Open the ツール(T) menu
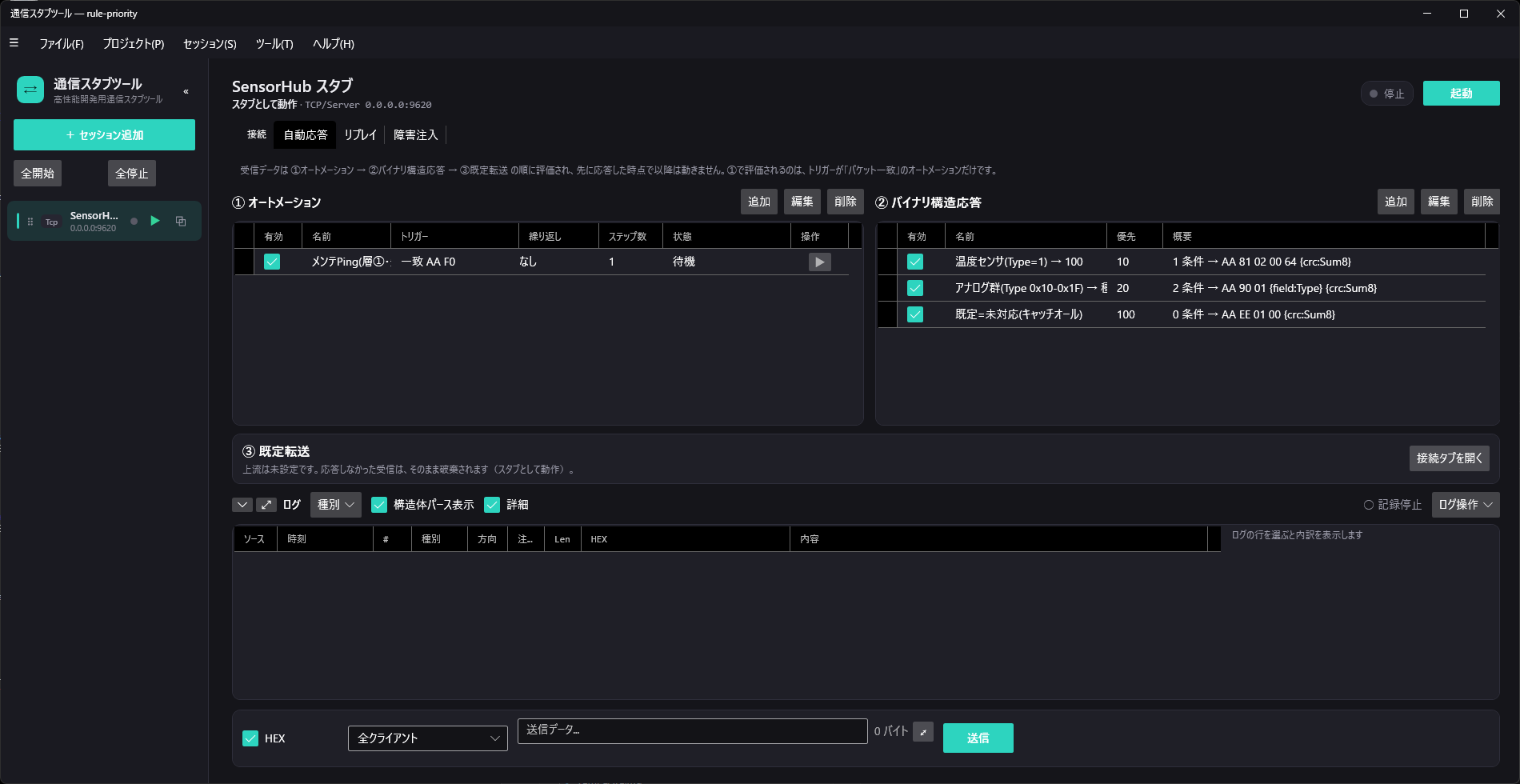1520x784 pixels. coord(274,44)
